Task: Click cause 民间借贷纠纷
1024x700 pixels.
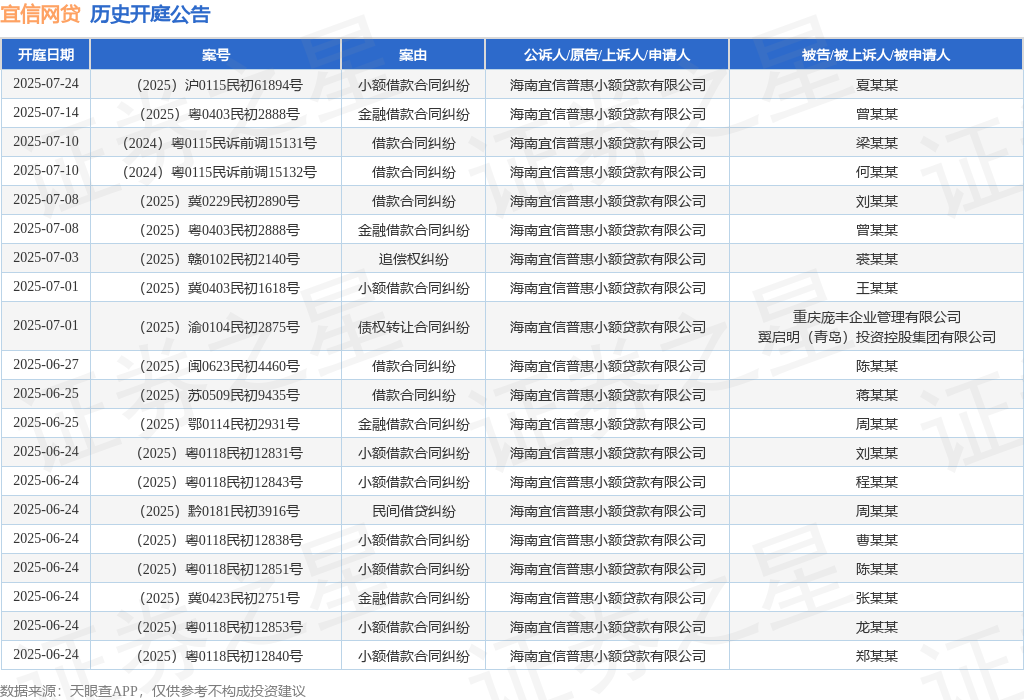Action: [x=413, y=511]
